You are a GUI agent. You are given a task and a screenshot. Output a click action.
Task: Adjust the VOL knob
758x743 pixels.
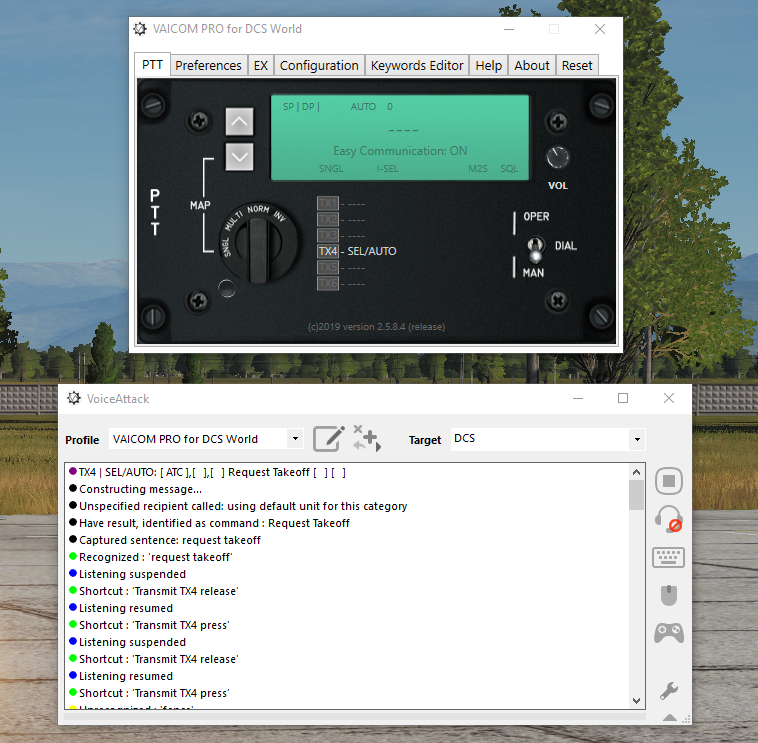click(557, 158)
